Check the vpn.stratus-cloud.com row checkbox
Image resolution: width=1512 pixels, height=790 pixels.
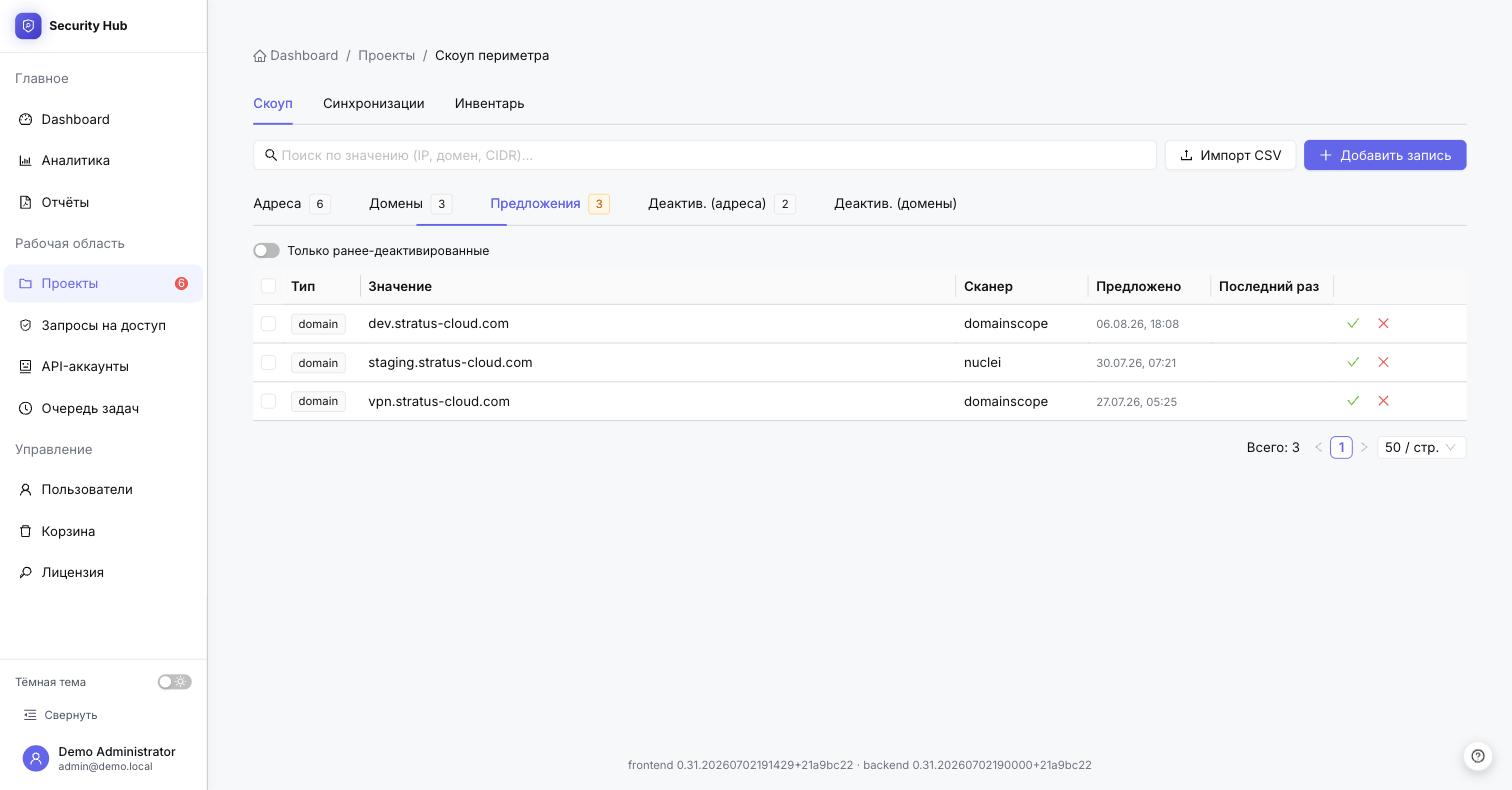268,401
